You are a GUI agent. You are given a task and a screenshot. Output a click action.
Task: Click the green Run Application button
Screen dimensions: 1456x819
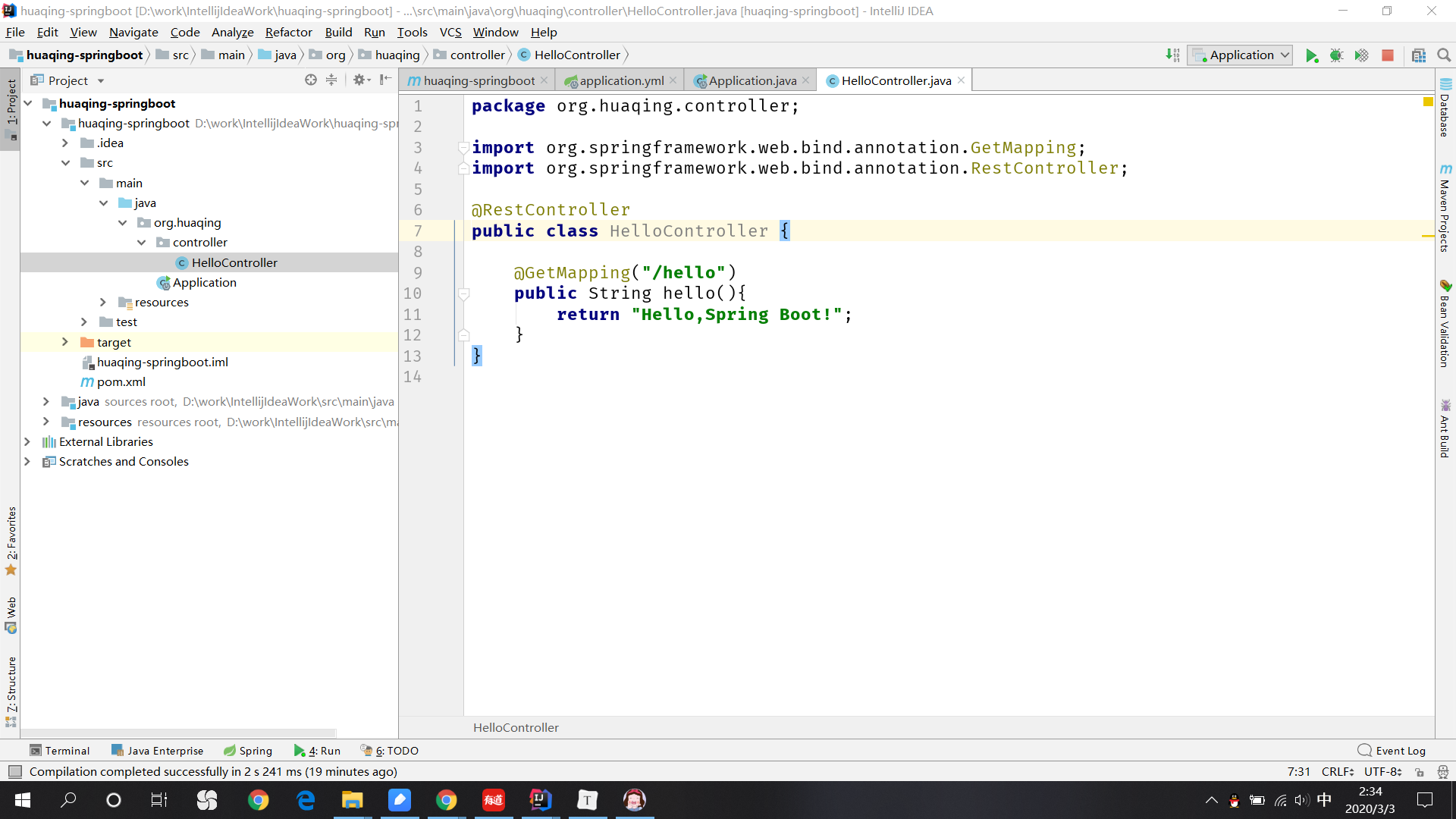coord(1311,55)
